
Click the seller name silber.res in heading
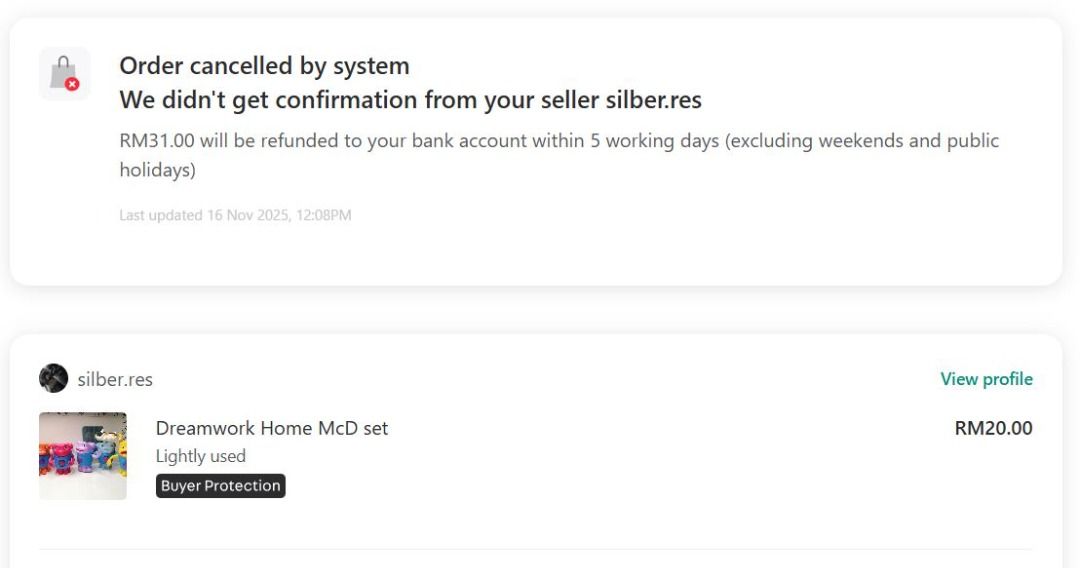click(x=653, y=100)
